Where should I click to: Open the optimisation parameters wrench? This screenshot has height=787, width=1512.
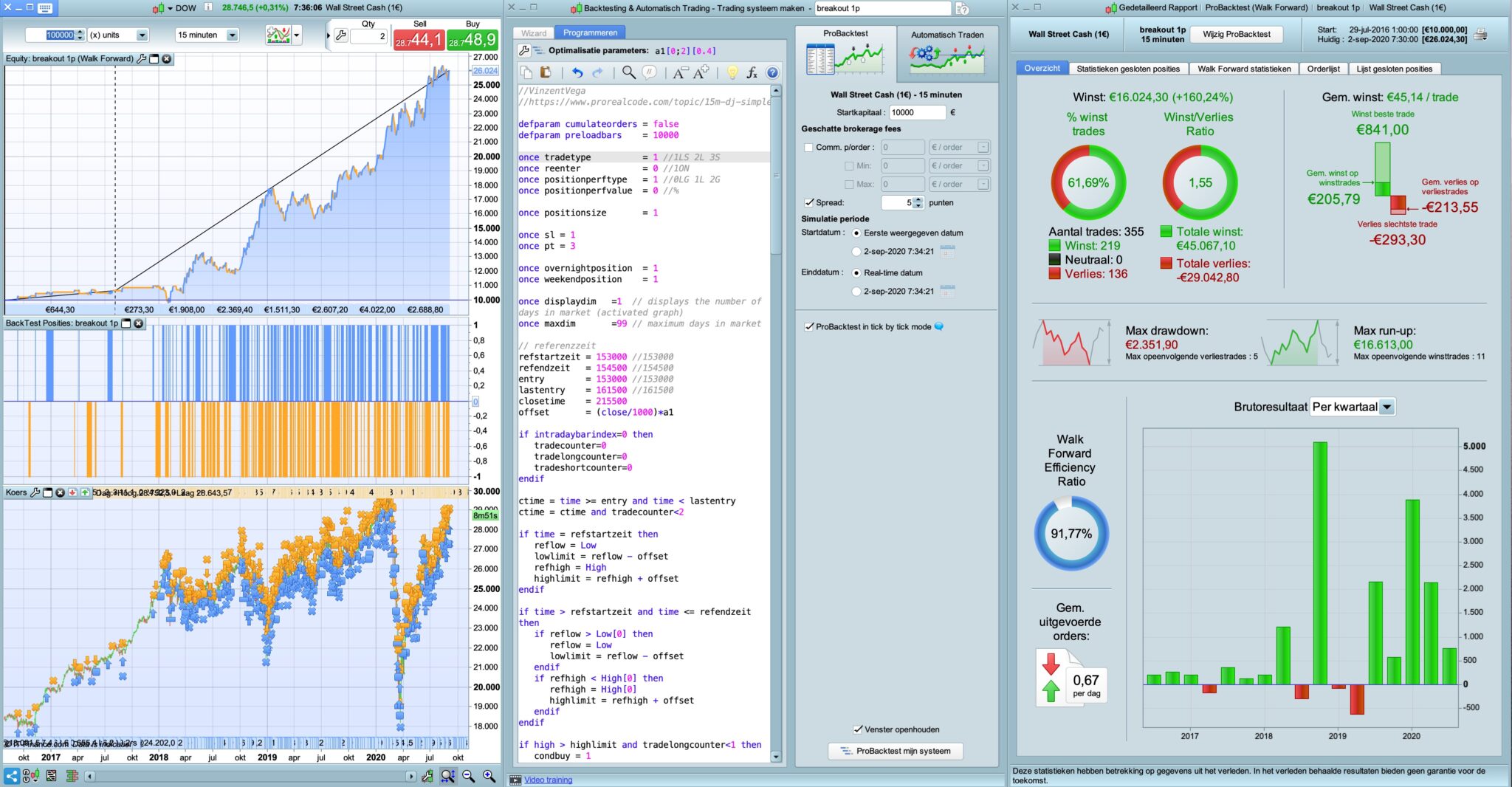click(x=524, y=51)
